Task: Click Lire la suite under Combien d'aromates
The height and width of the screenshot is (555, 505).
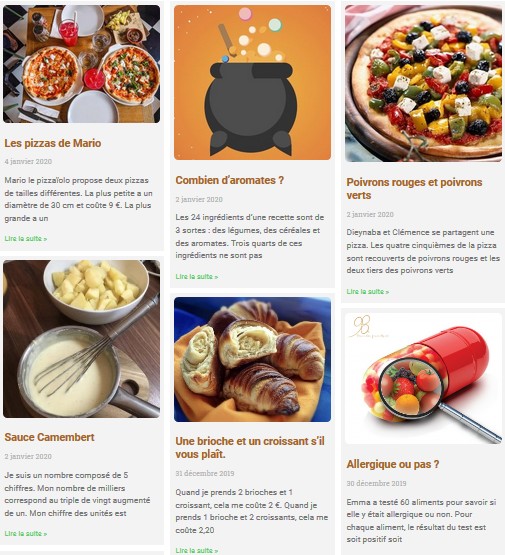Action: point(197,276)
